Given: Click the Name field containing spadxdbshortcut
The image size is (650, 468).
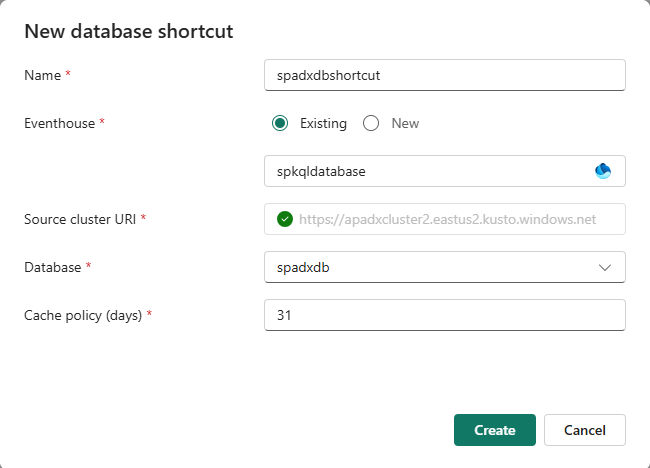Looking at the screenshot, I should point(444,75).
